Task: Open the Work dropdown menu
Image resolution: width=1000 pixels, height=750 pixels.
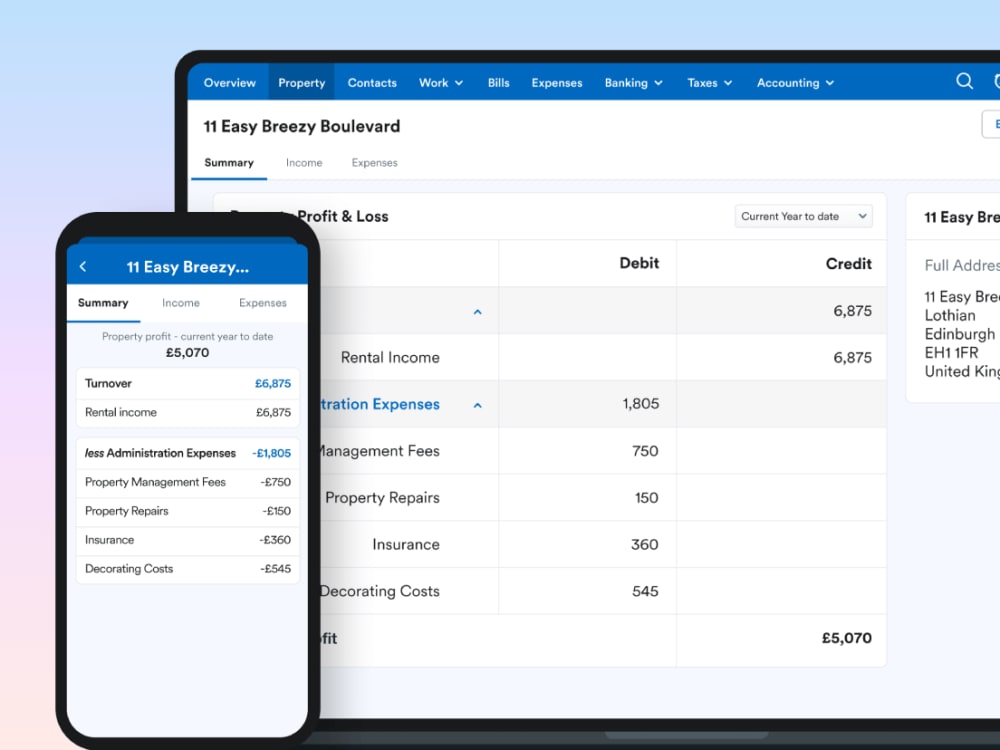Action: click(440, 82)
